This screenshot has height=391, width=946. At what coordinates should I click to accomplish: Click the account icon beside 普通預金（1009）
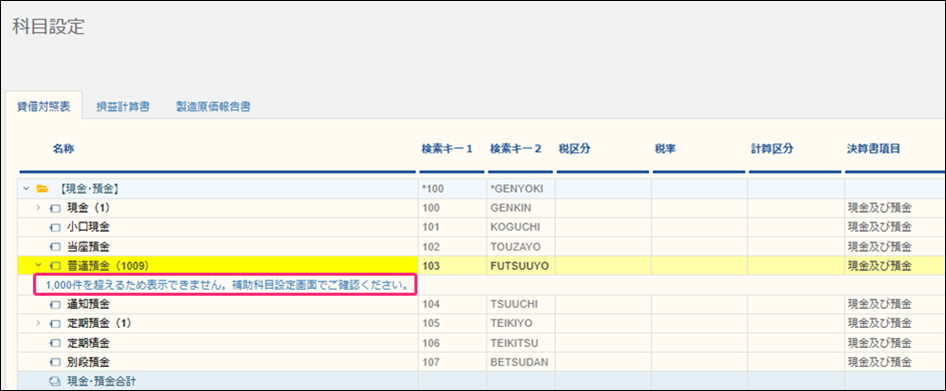pyautogui.click(x=55, y=265)
